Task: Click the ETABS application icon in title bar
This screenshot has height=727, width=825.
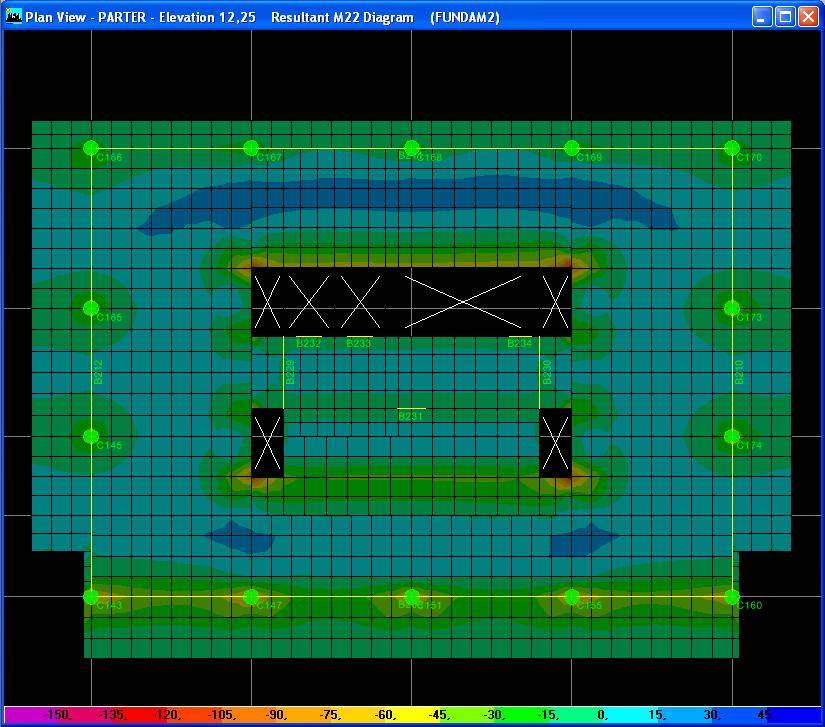Action: click(x=14, y=16)
